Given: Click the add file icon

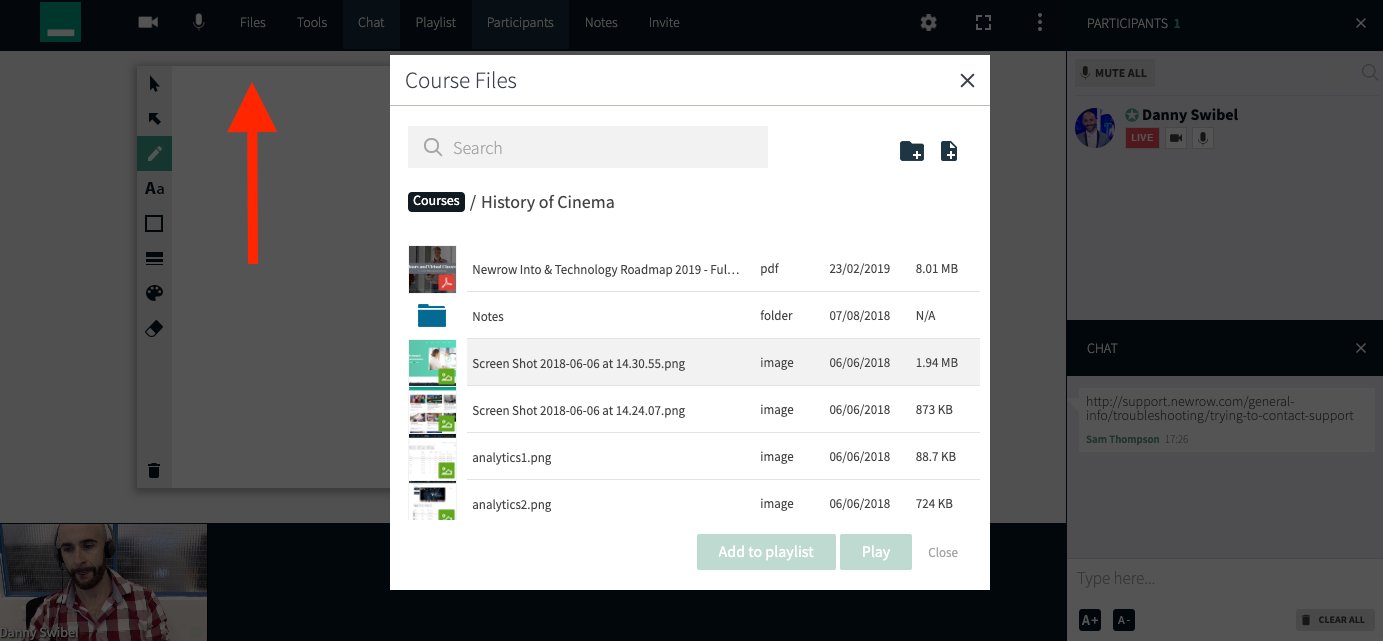Looking at the screenshot, I should click(x=949, y=151).
